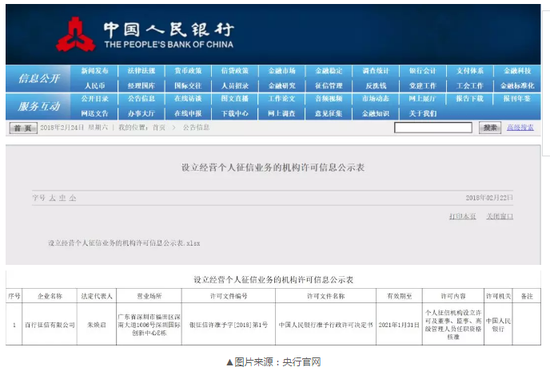Open 党建工作 navigation link

423,86
